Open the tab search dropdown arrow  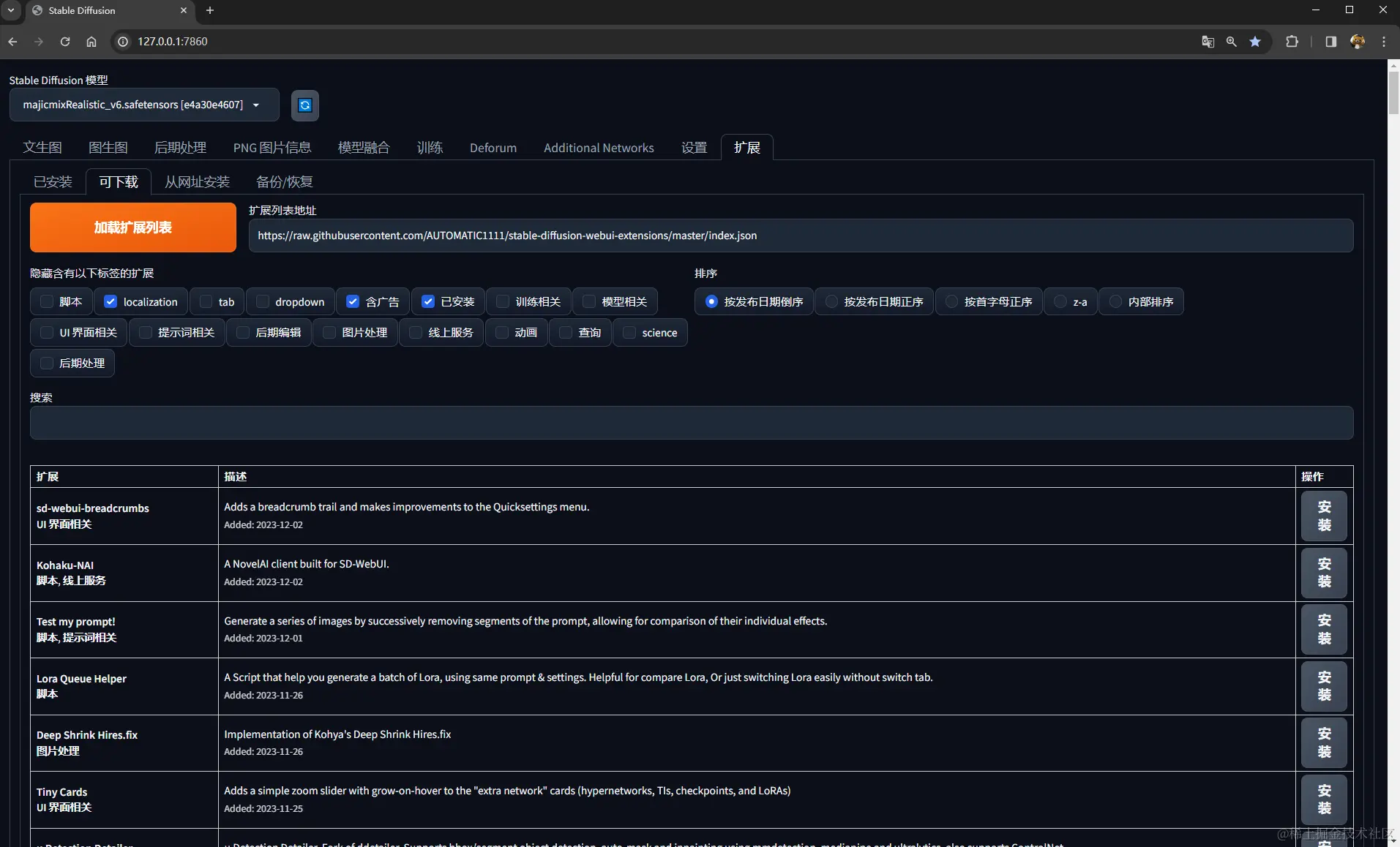pyautogui.click(x=11, y=10)
